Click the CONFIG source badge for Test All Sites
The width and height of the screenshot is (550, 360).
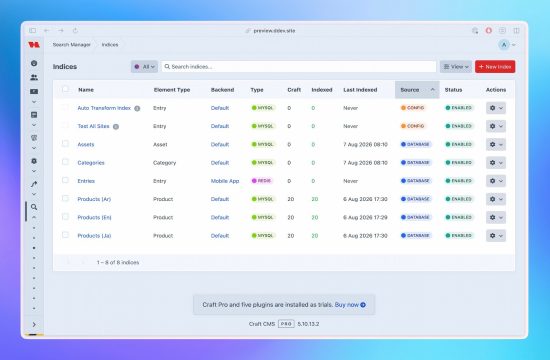(x=413, y=126)
